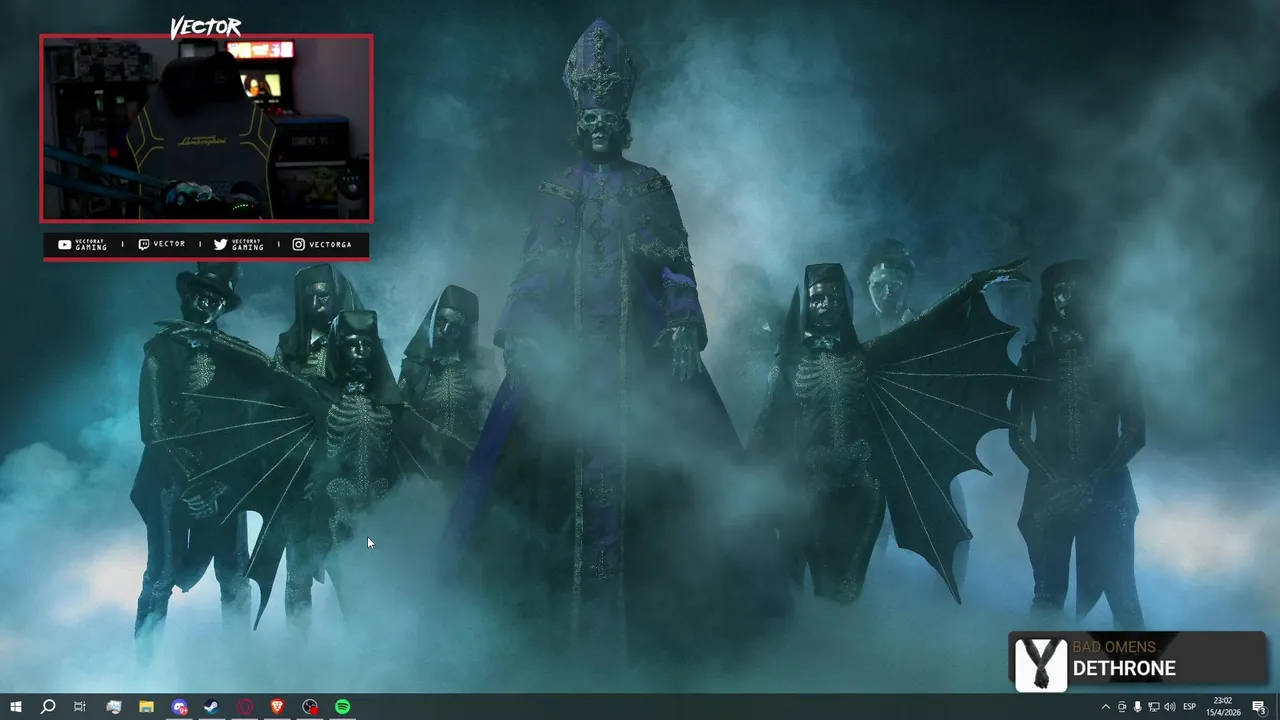Viewport: 1280px width, 720px height.
Task: Open the notification center with 3 badge
Action: pyautogui.click(x=1260, y=707)
